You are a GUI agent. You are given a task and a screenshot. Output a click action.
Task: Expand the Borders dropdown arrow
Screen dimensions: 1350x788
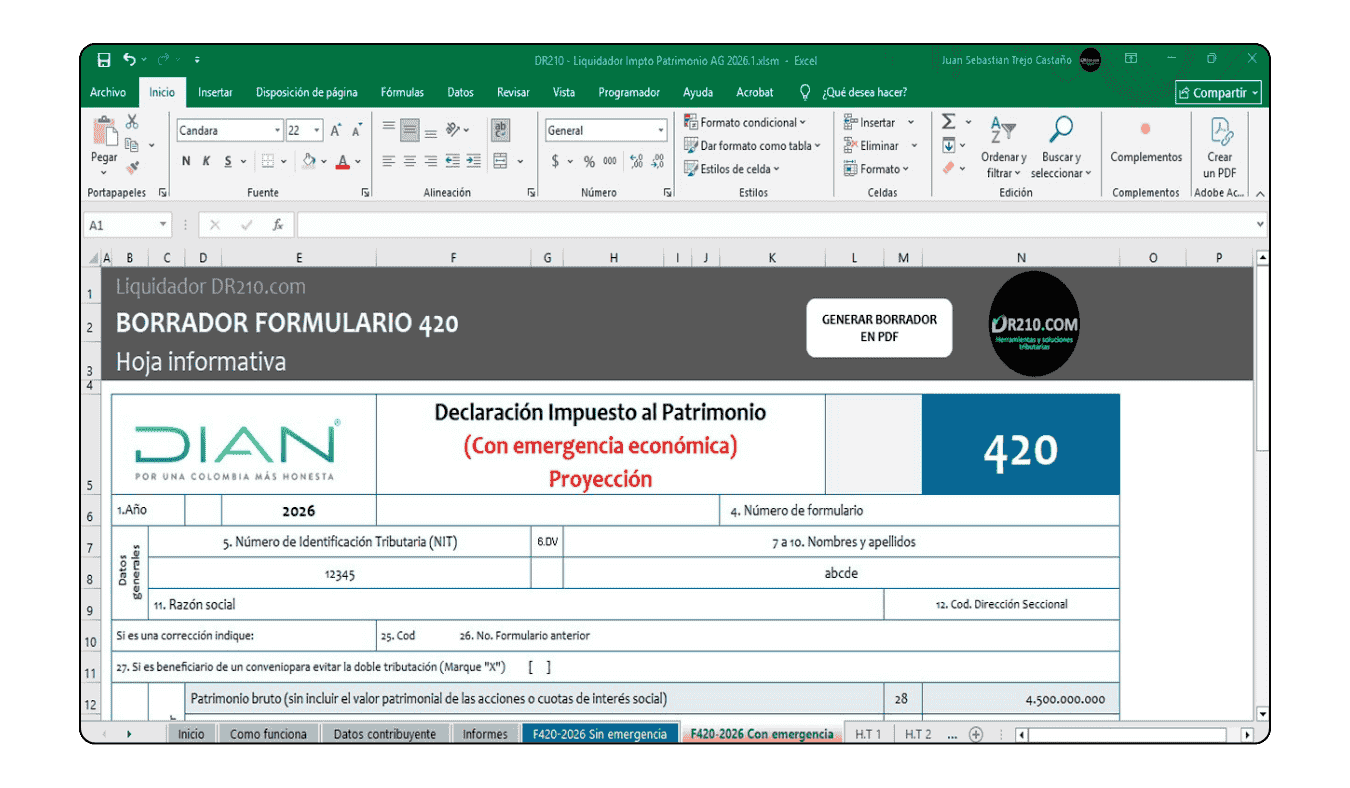[x=283, y=161]
